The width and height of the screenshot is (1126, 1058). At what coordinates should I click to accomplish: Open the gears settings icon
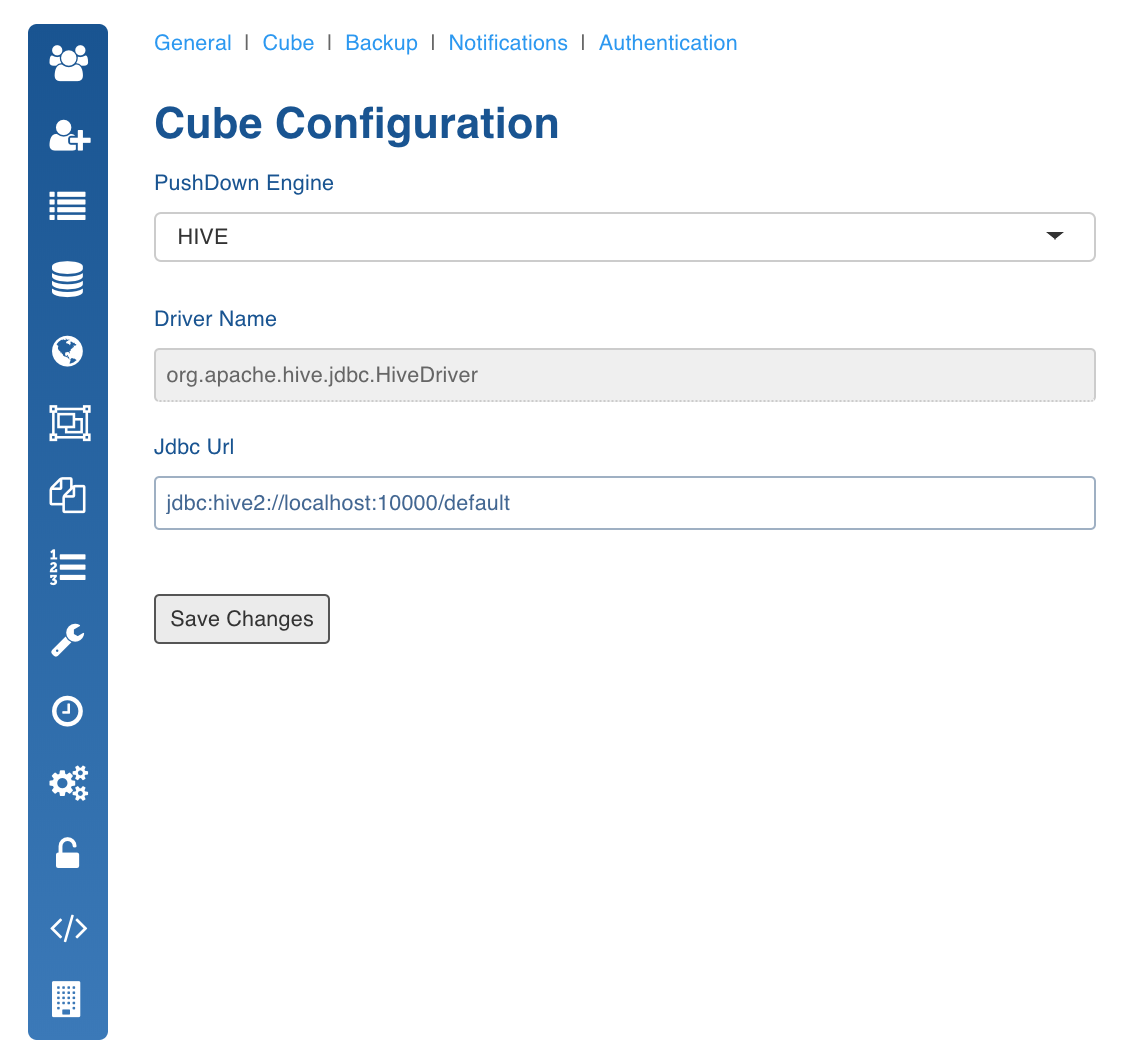point(68,783)
